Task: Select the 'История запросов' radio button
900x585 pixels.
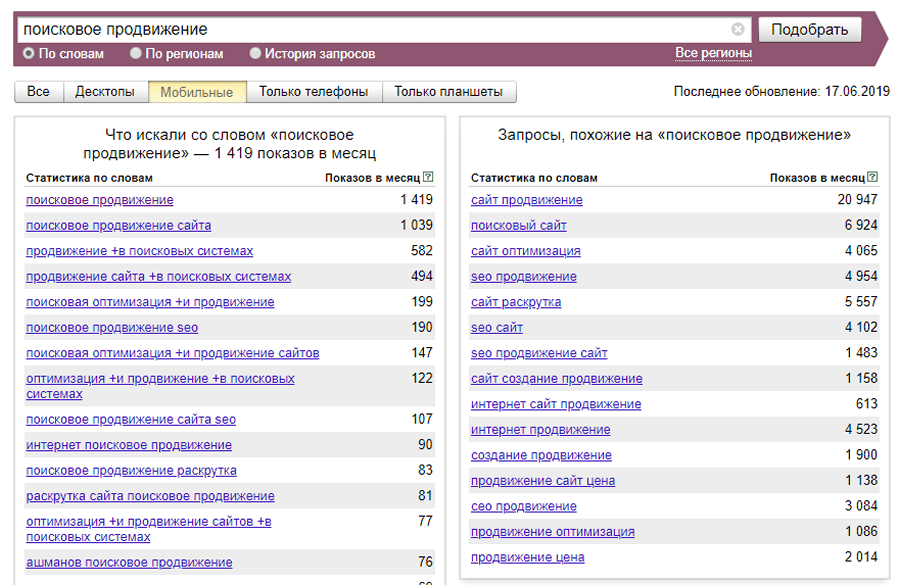Action: [x=256, y=53]
